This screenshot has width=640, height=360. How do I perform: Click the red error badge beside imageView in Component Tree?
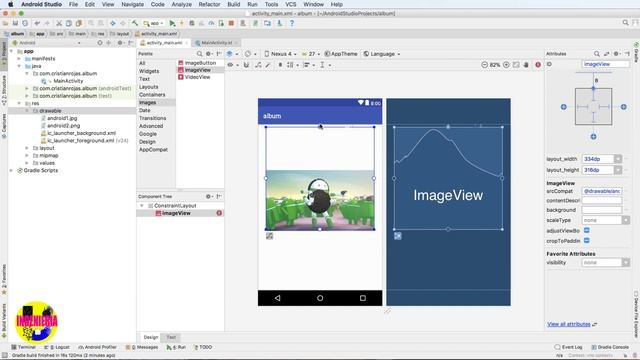tap(219, 213)
